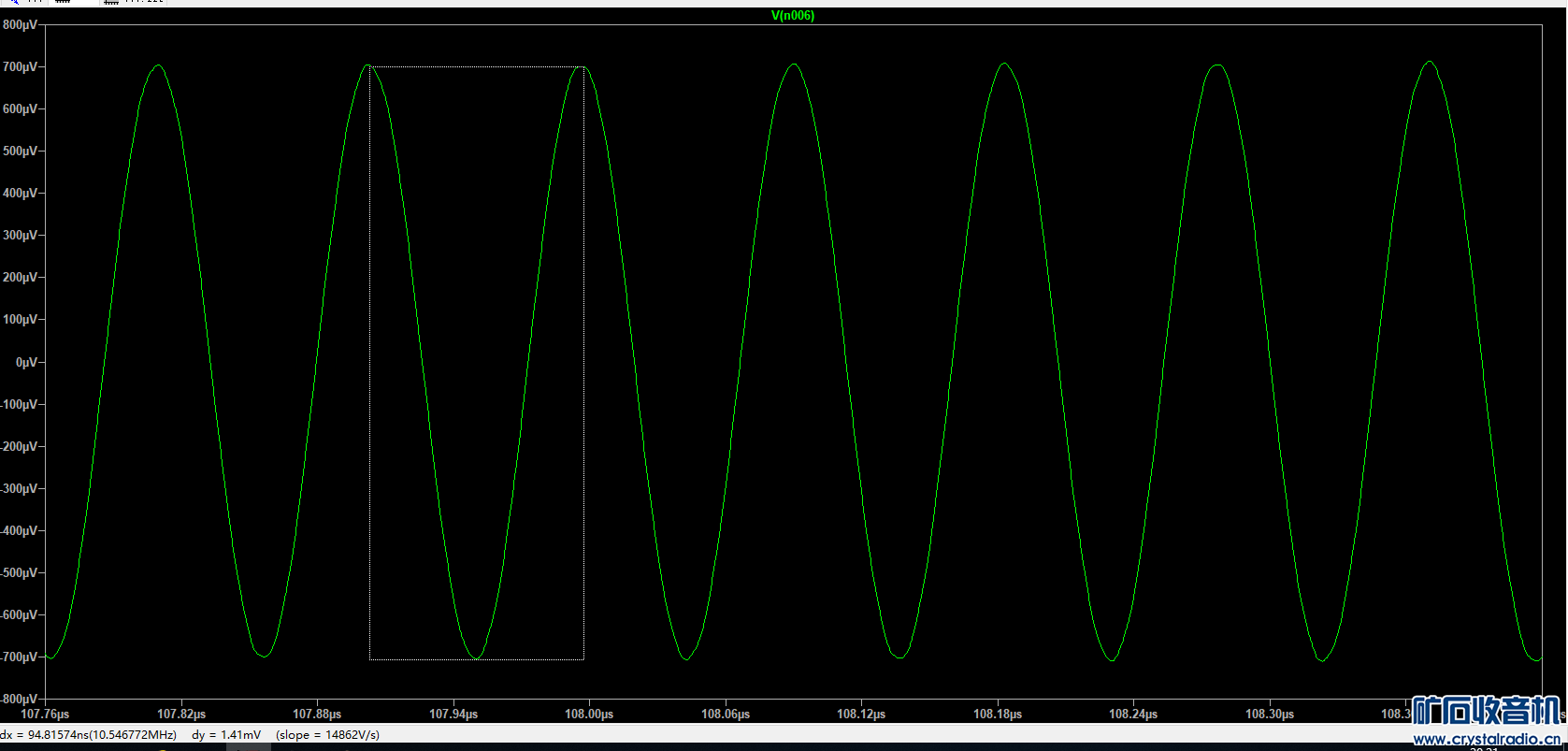Click the 800µV vertical axis label

[x=20, y=25]
